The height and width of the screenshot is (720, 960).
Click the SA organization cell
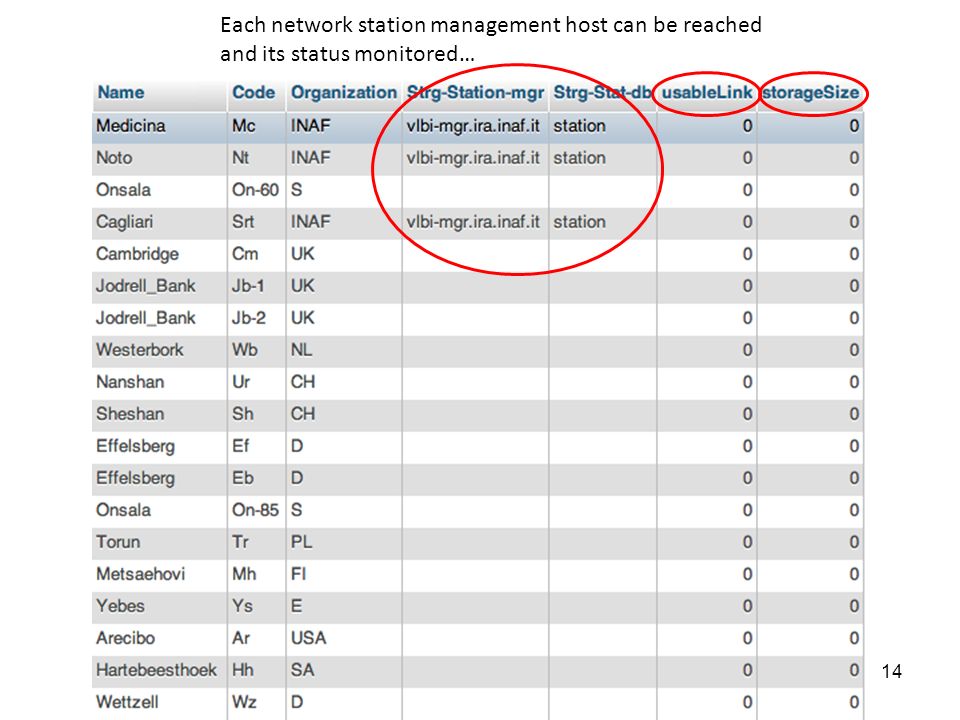coord(302,670)
